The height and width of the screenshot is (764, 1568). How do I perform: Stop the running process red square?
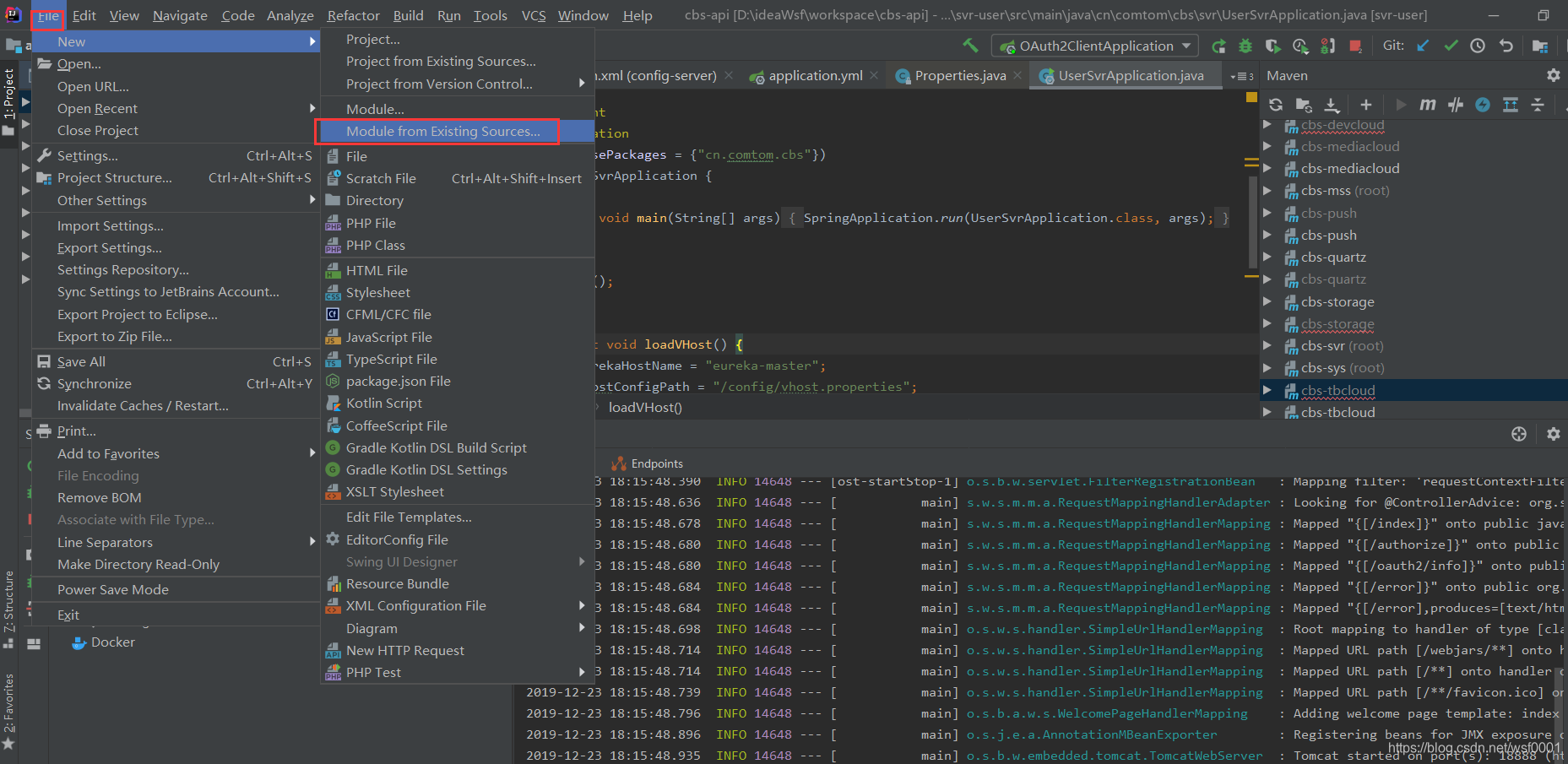(x=1355, y=46)
